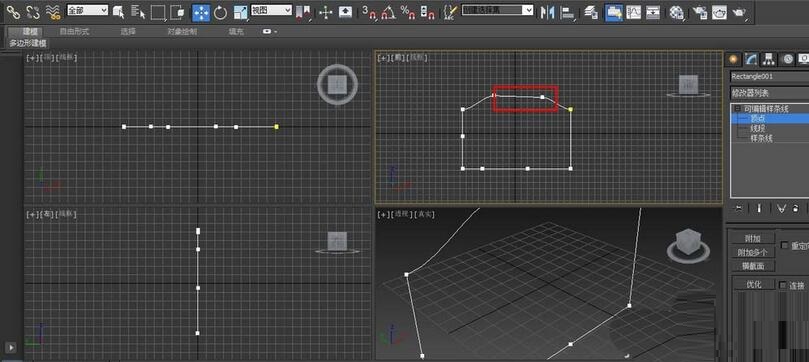Toggle the 3D Snaps icon

click(369, 12)
